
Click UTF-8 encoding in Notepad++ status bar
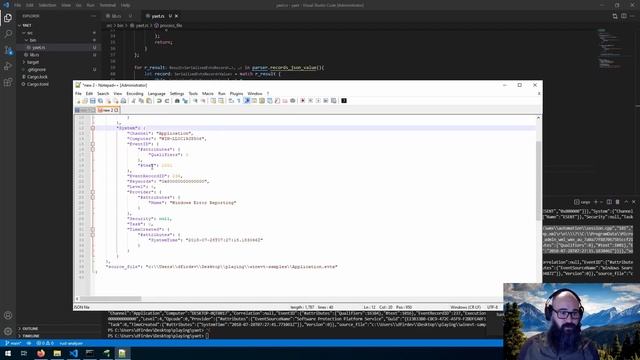(x=492, y=307)
